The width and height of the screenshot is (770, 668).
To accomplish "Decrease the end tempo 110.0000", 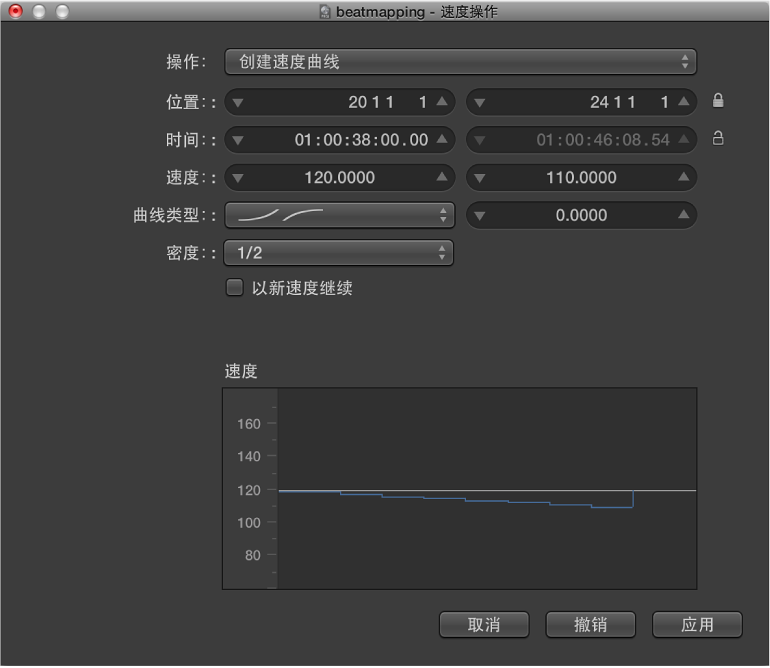I will [x=480, y=178].
